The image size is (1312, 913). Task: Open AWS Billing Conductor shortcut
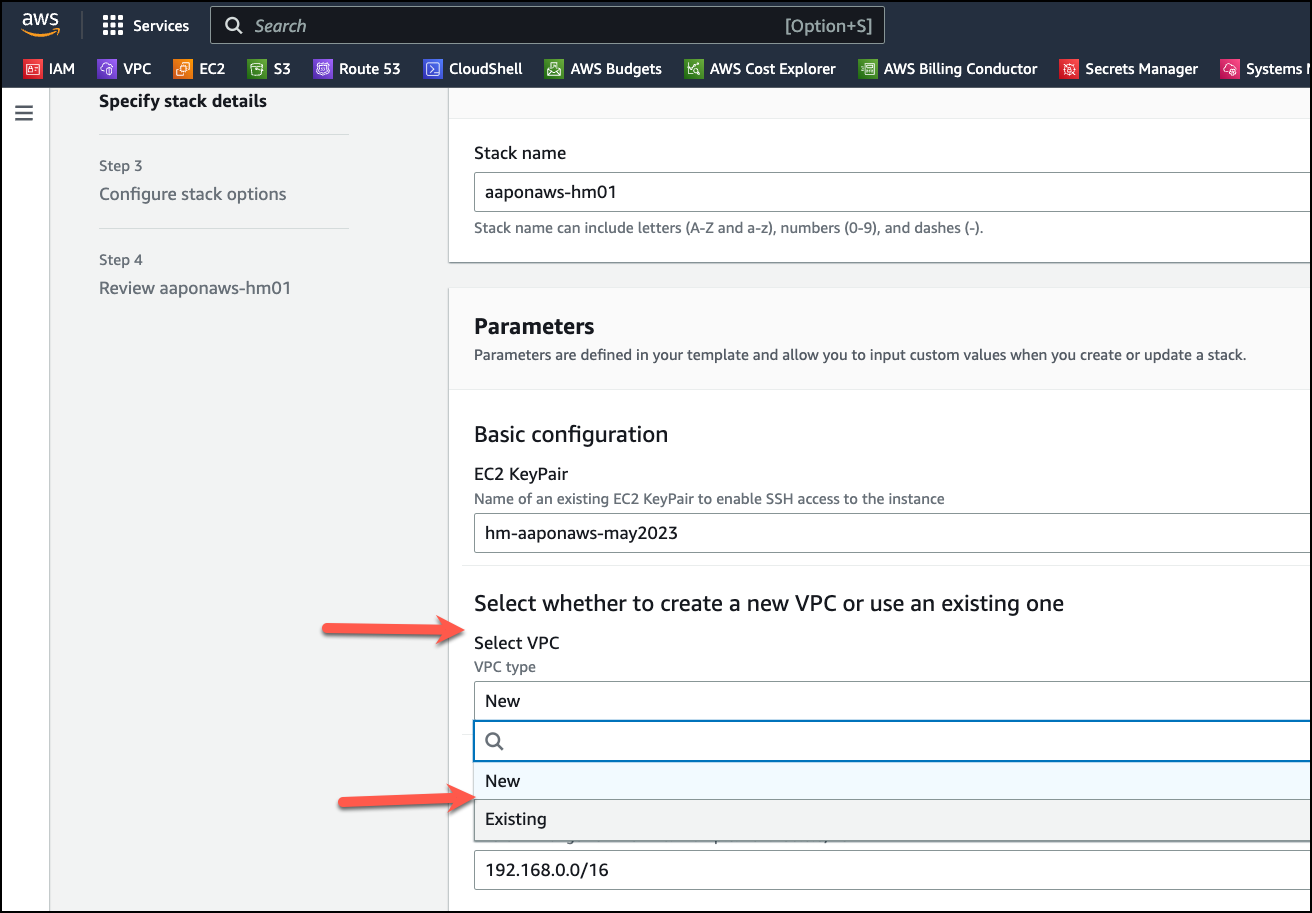pyautogui.click(x=949, y=69)
